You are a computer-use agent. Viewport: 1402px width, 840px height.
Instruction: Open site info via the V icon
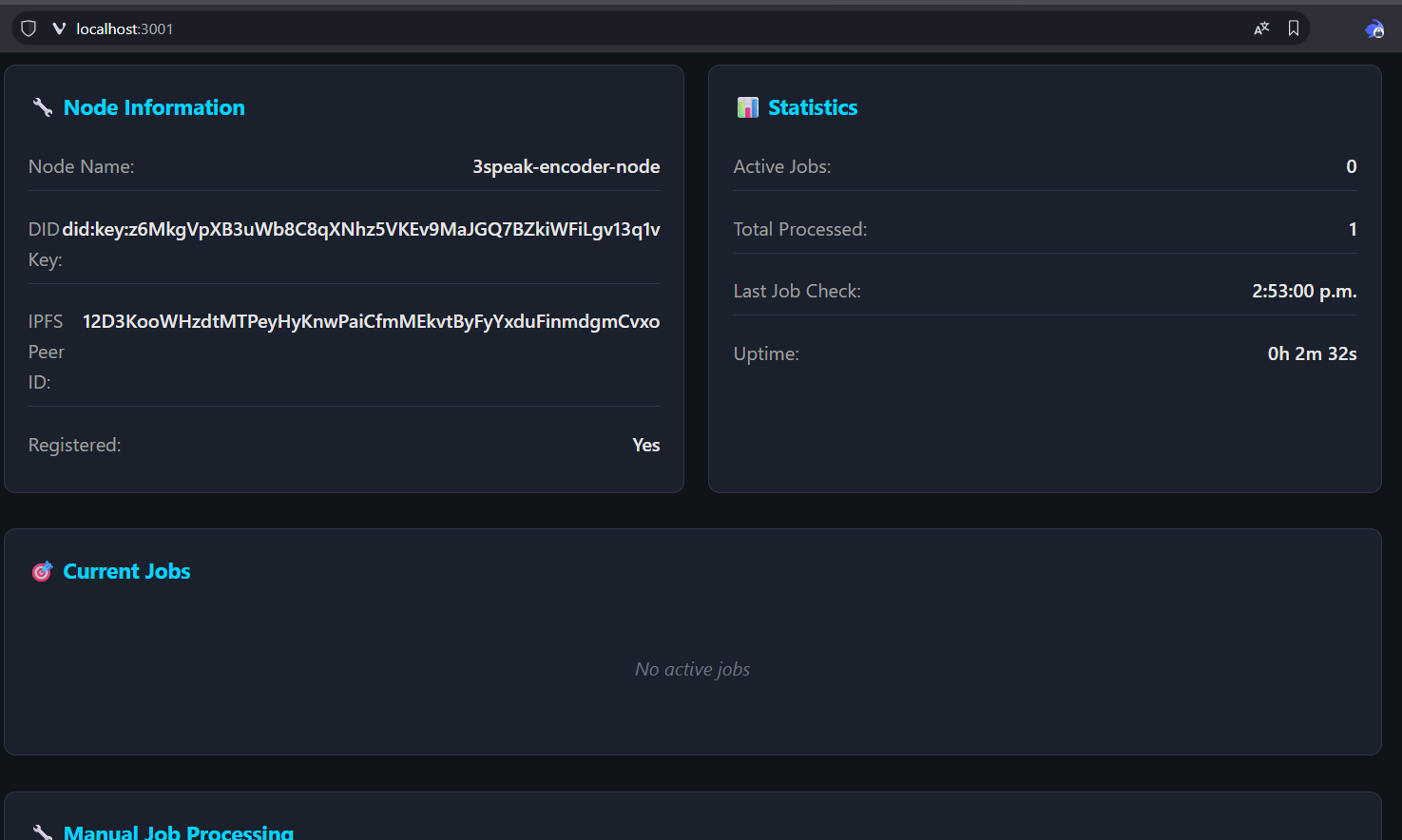point(59,29)
